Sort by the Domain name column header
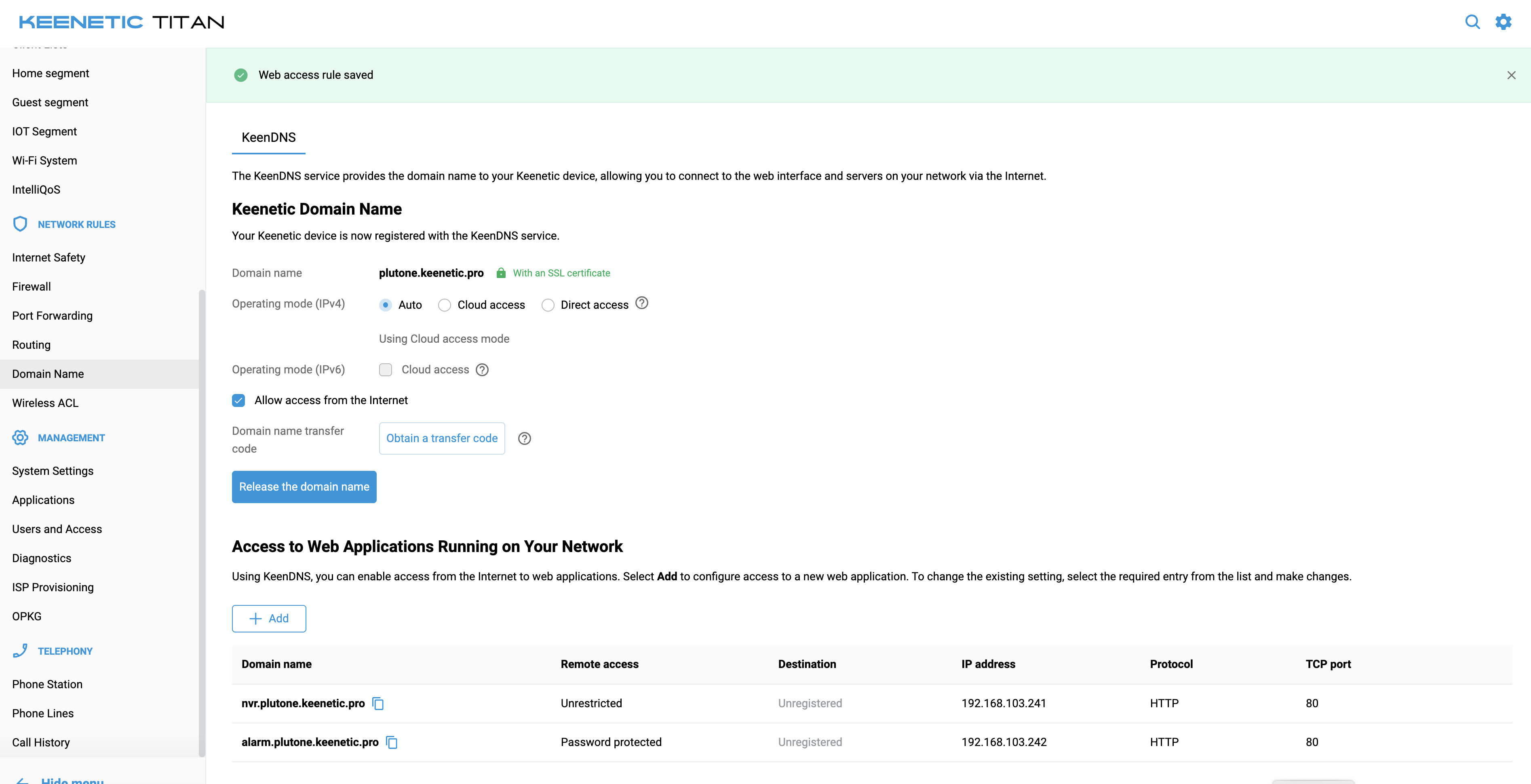 (x=276, y=664)
